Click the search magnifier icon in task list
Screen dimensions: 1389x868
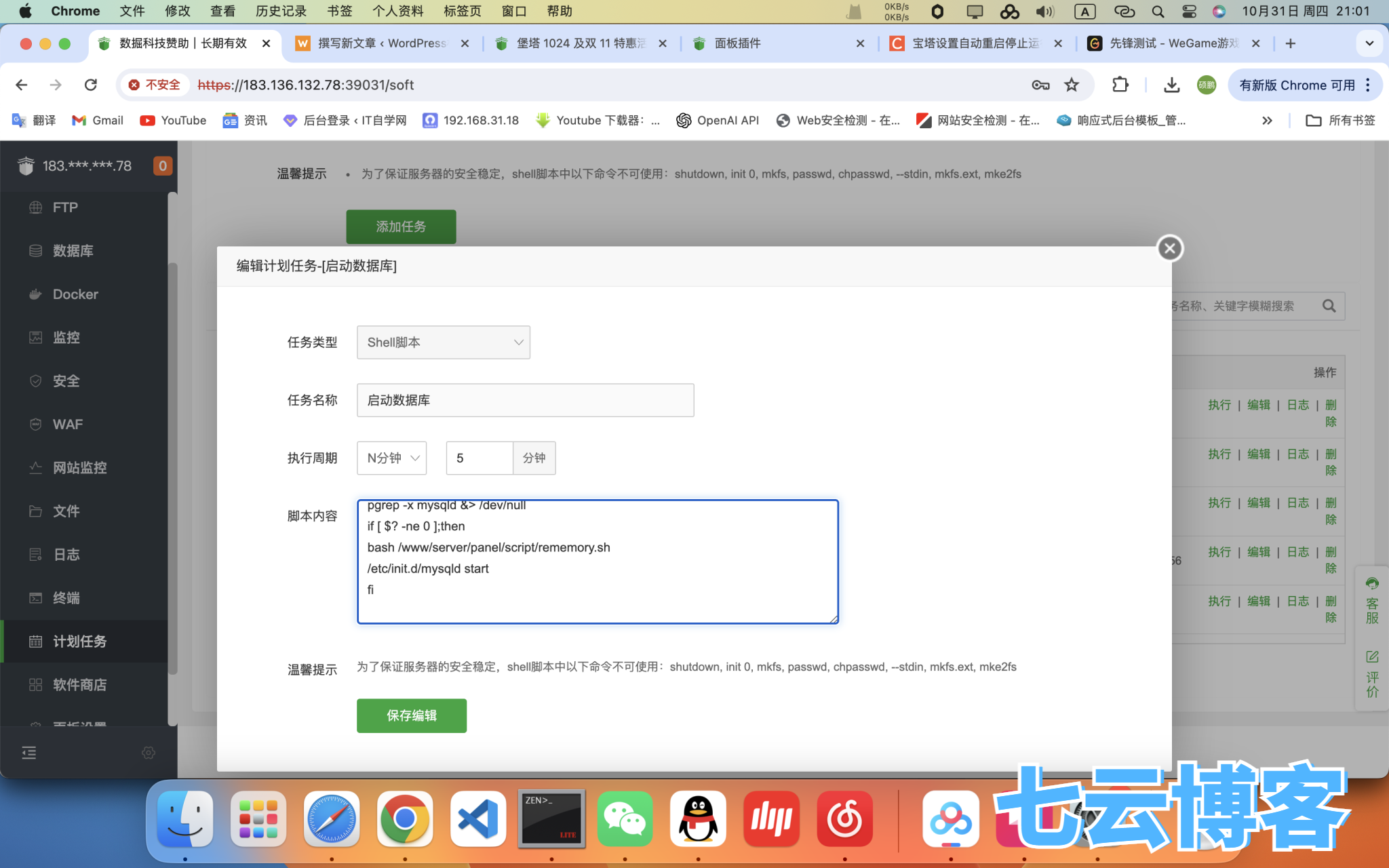pyautogui.click(x=1329, y=307)
